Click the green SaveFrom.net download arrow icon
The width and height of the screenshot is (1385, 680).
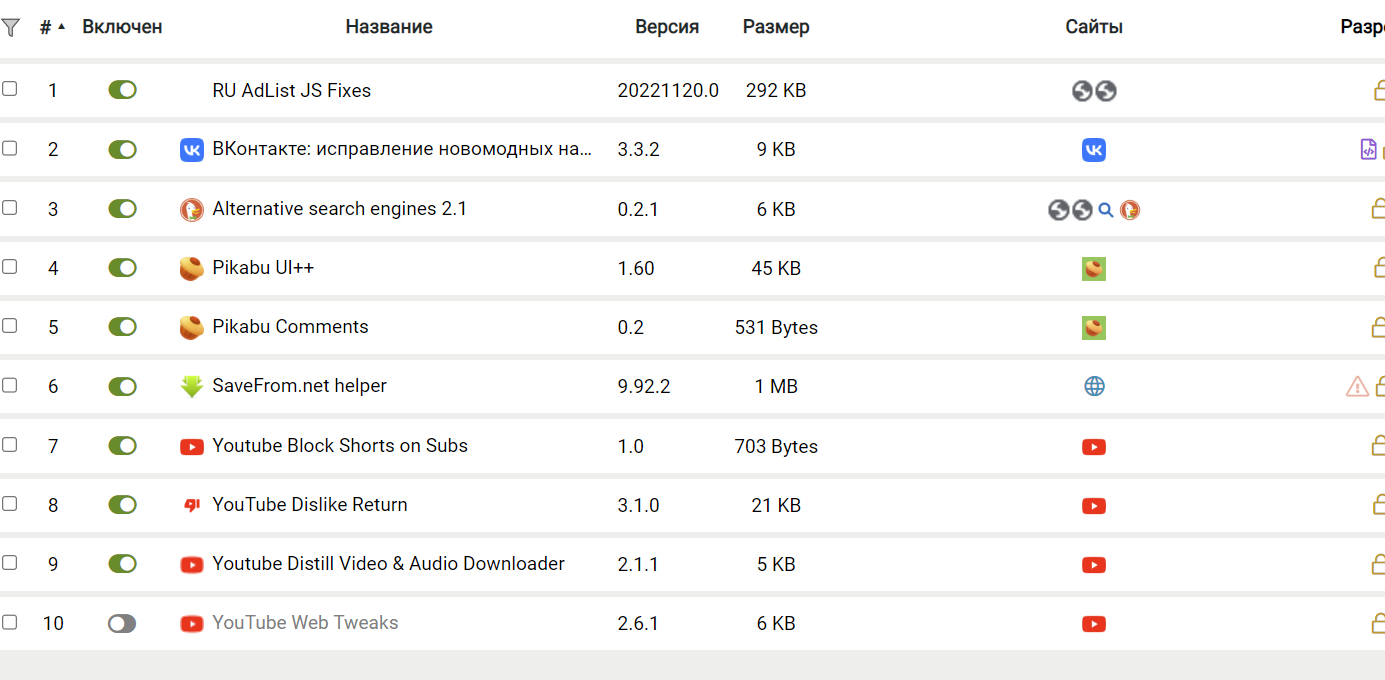[191, 386]
